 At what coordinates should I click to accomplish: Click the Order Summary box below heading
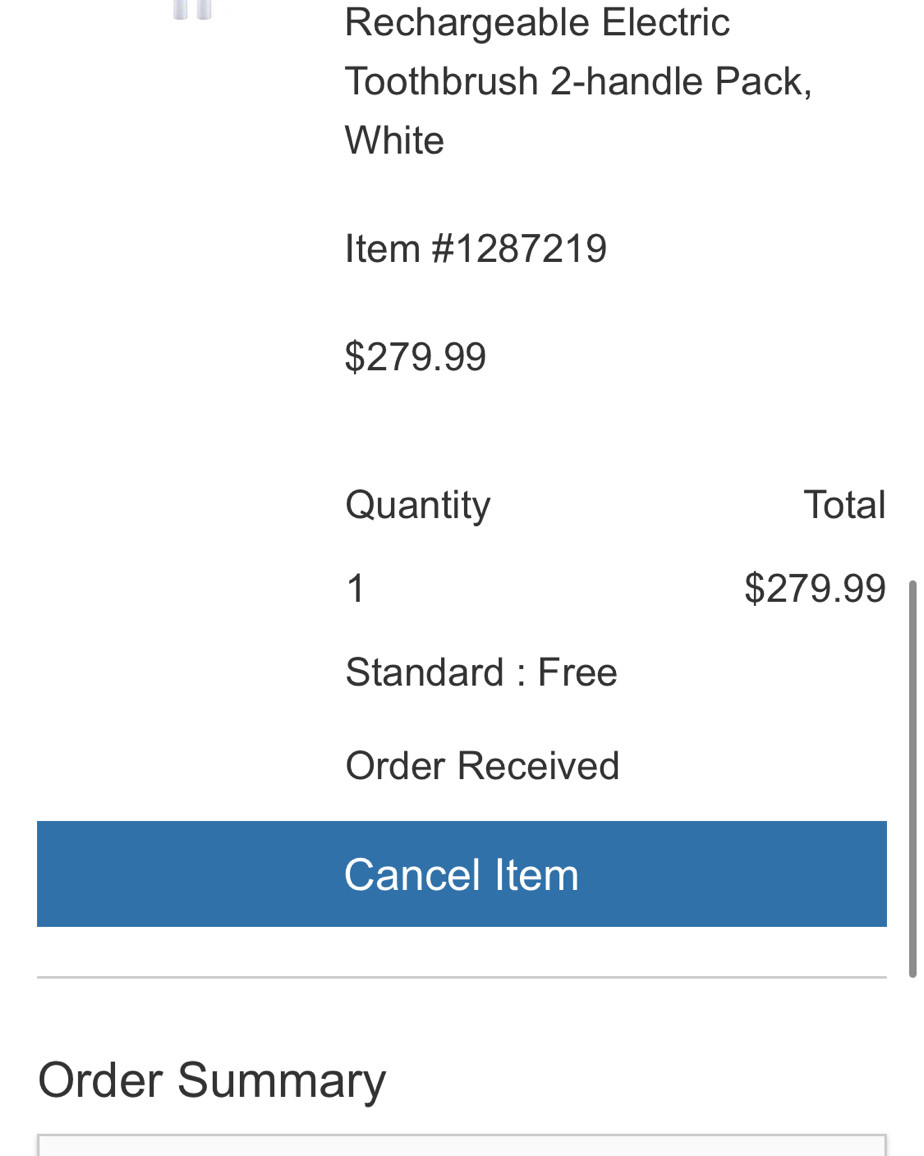pos(462,1145)
